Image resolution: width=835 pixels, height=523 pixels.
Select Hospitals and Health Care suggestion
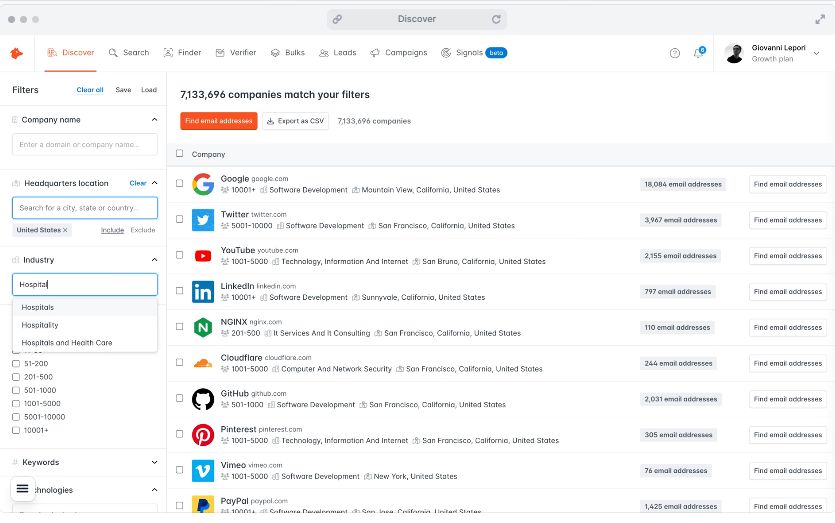85,342
